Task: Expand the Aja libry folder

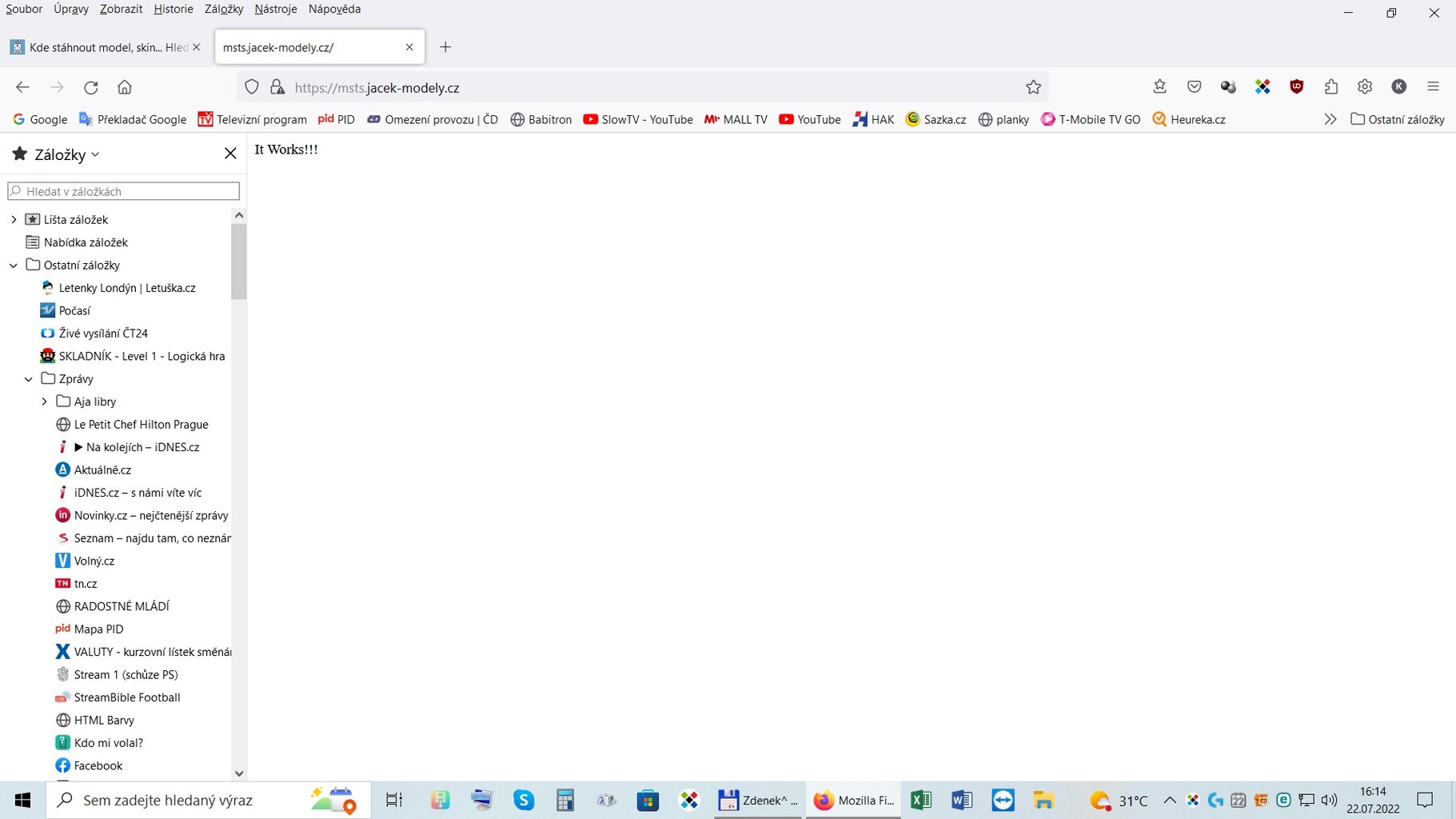Action: (x=44, y=402)
